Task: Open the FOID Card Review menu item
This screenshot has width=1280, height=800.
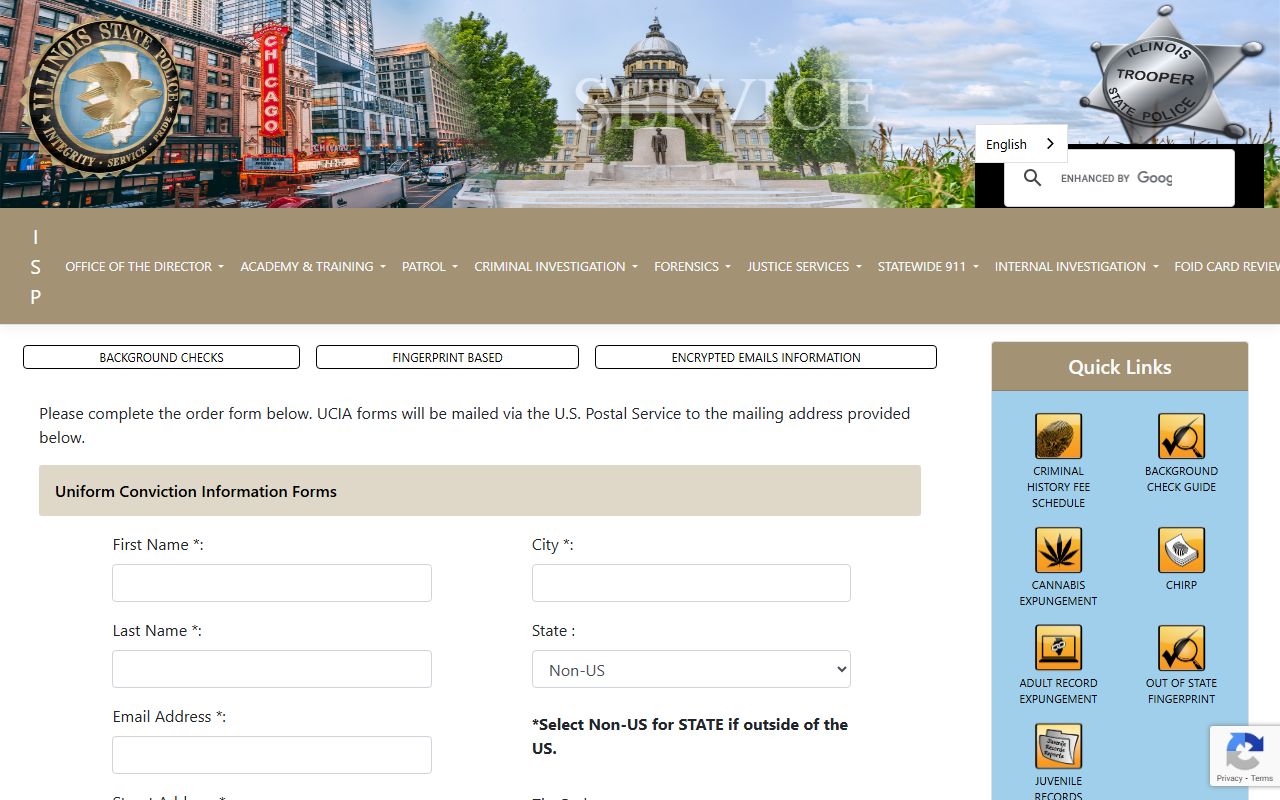Action: point(1227,266)
